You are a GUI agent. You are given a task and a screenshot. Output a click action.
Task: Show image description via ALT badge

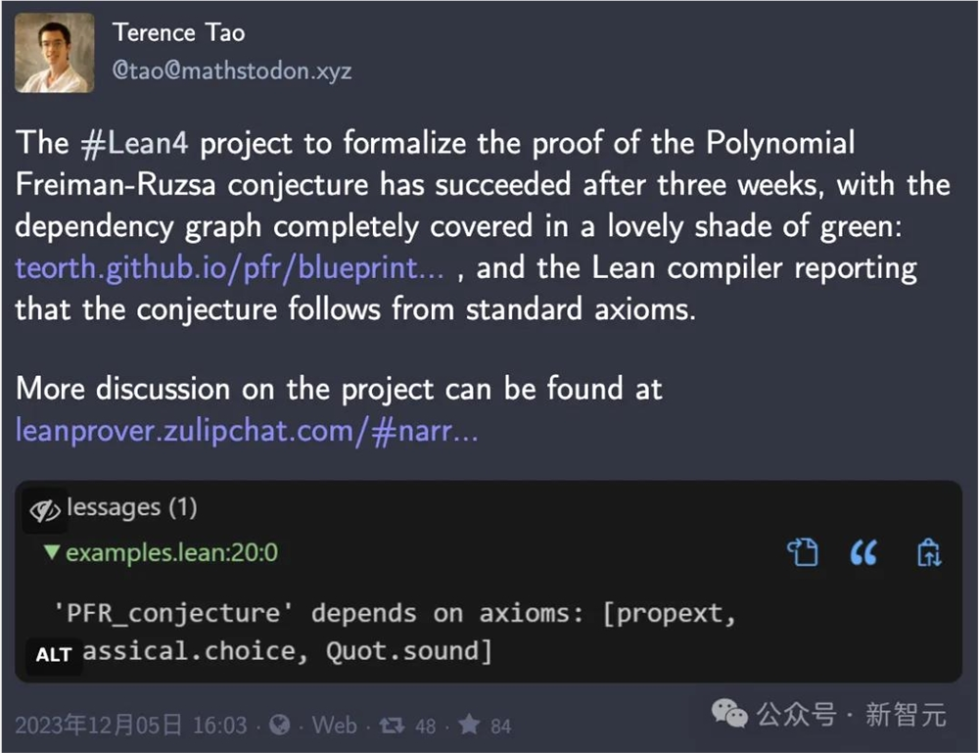click(53, 654)
